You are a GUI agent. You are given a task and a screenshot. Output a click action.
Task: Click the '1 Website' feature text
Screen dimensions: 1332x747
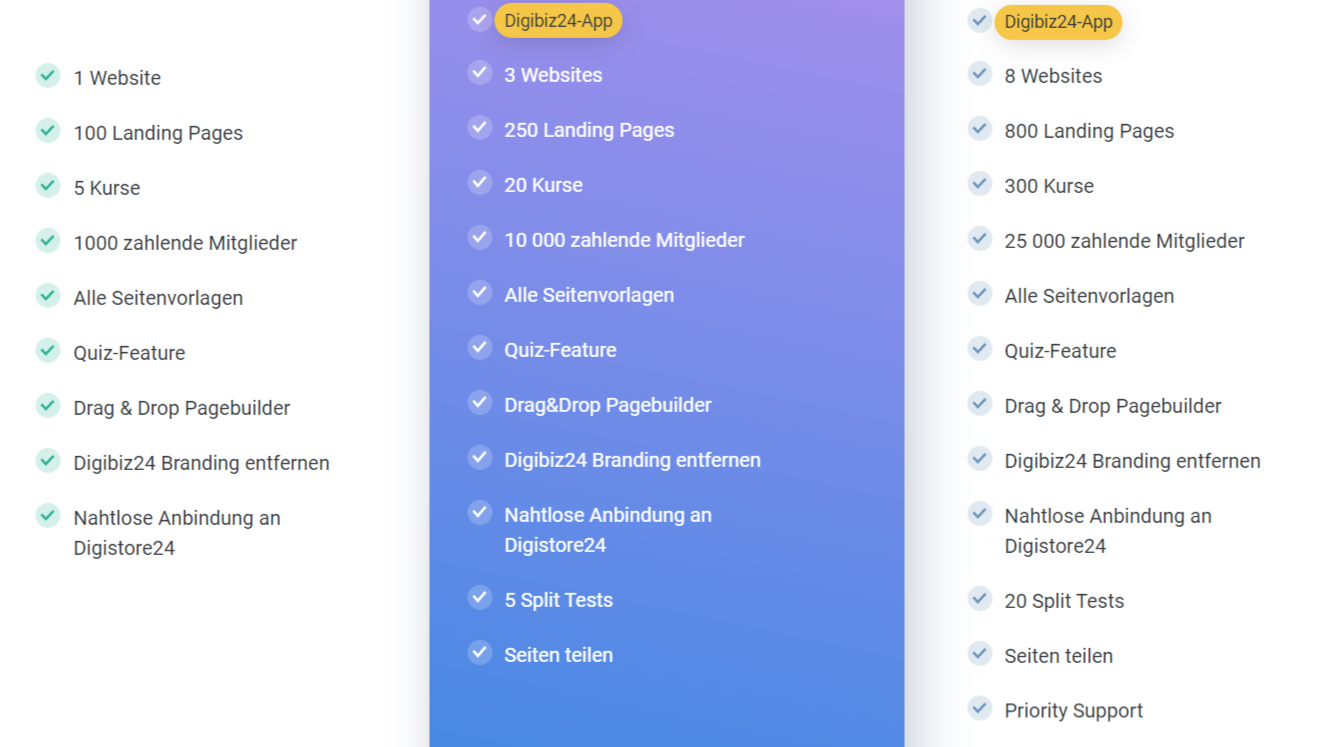tap(117, 78)
